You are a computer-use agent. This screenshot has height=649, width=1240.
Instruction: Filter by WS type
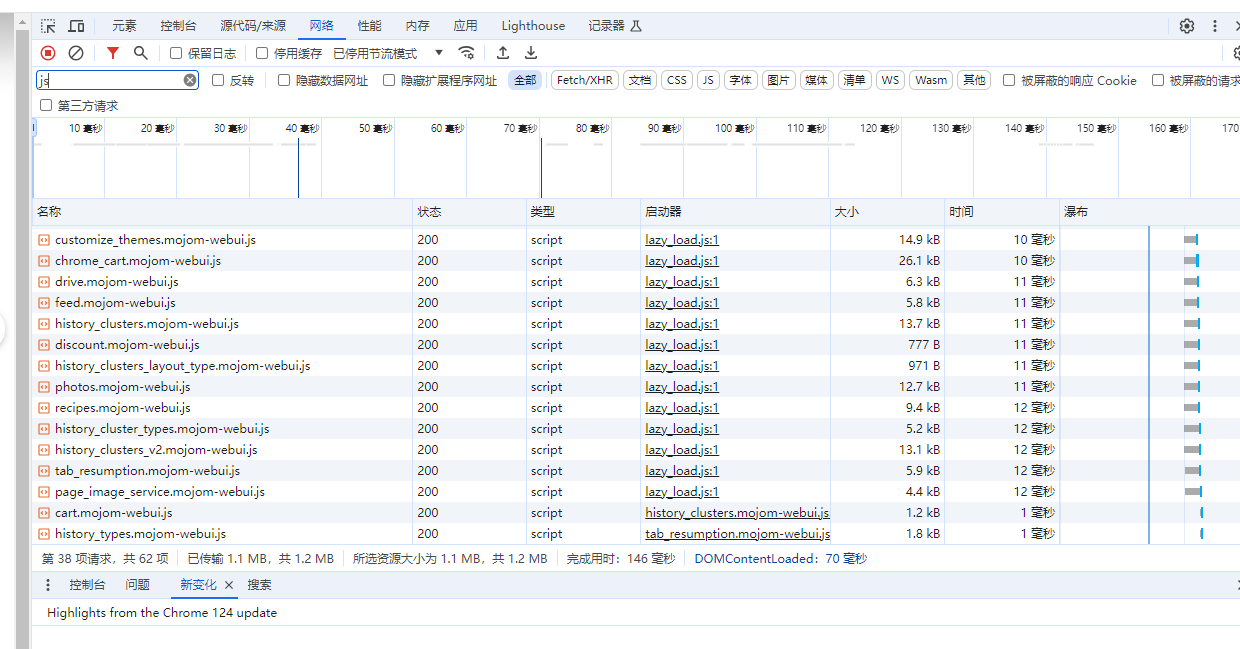pyautogui.click(x=890, y=80)
